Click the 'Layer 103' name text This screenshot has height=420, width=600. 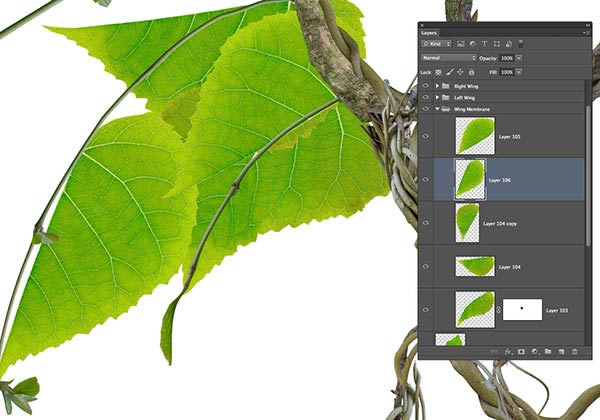point(557,311)
